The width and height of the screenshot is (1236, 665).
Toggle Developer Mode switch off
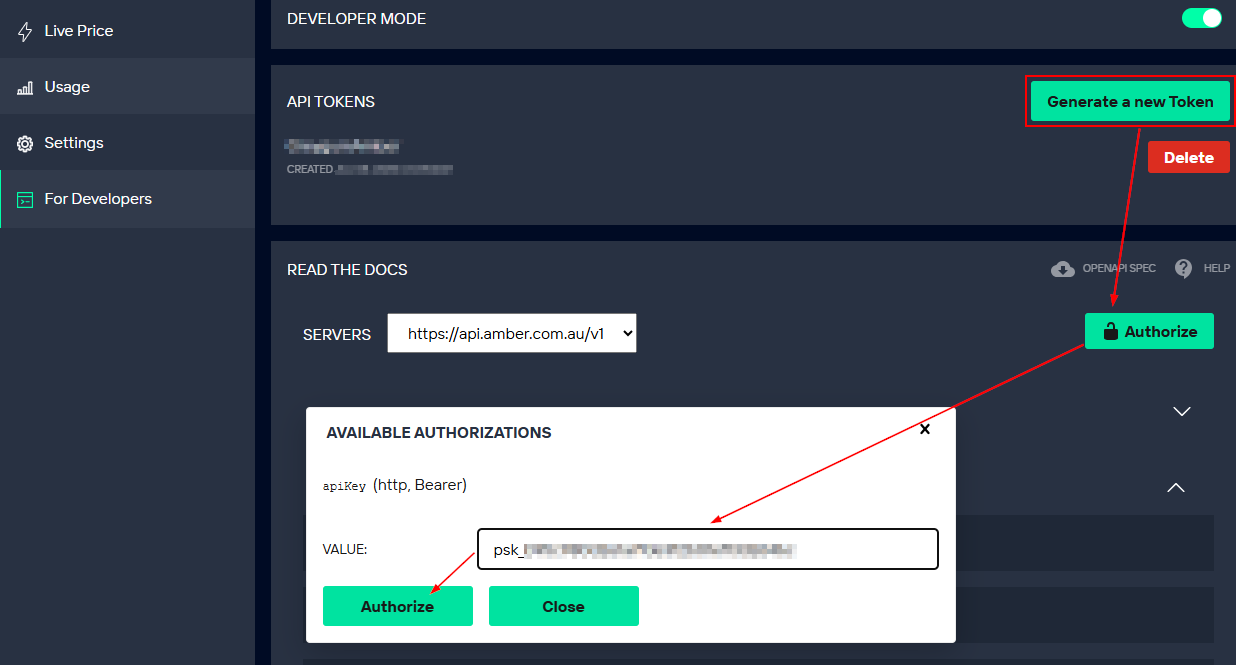click(1201, 18)
